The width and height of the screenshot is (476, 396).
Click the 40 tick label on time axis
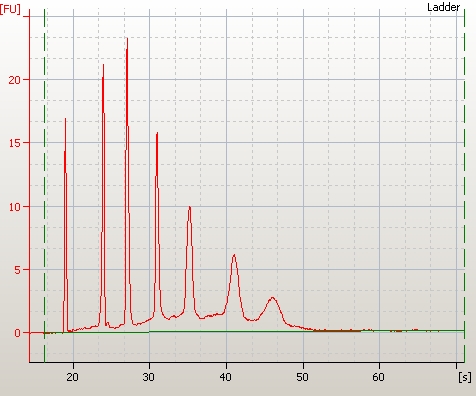click(225, 377)
